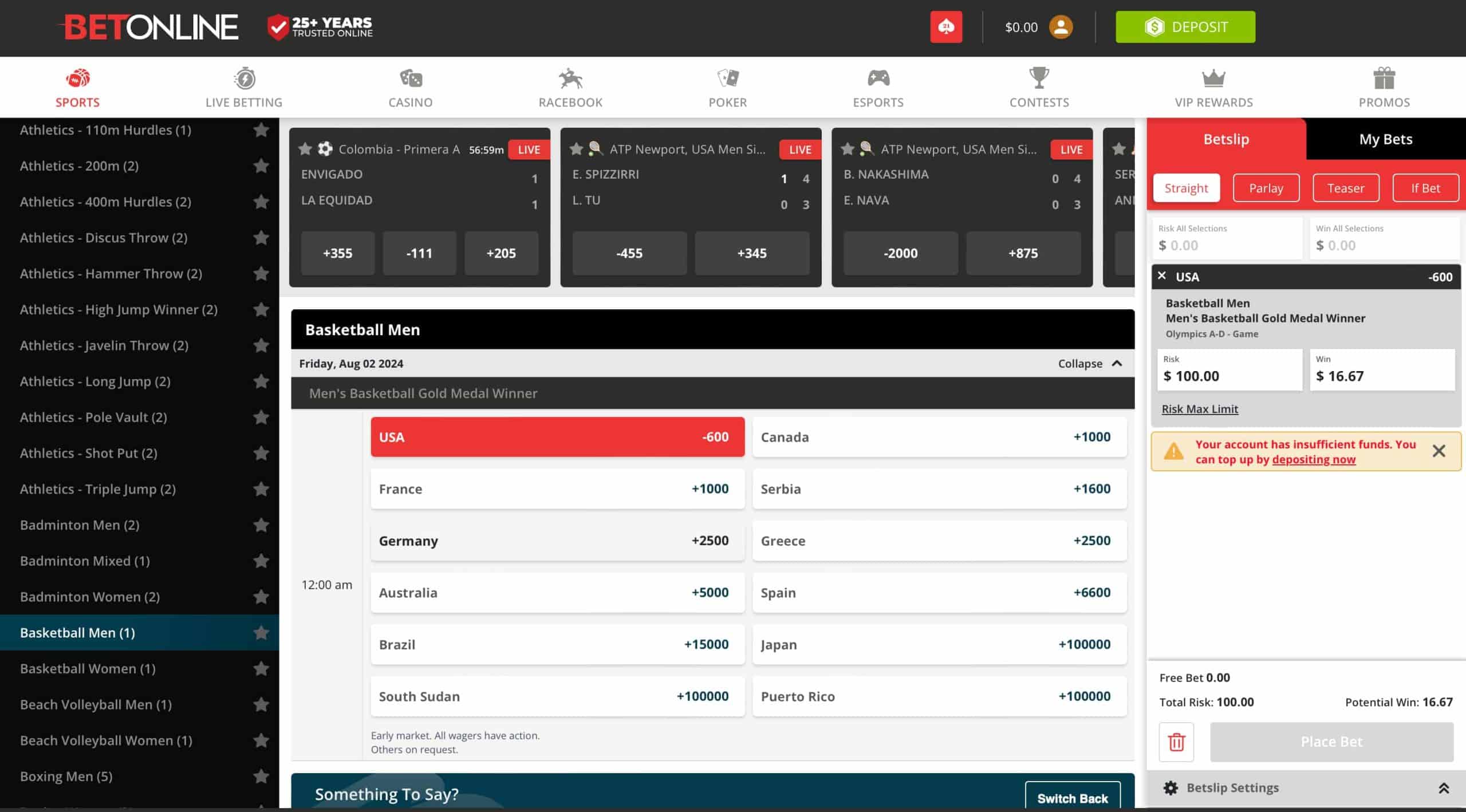Select Germany at +2500 odds

point(557,541)
